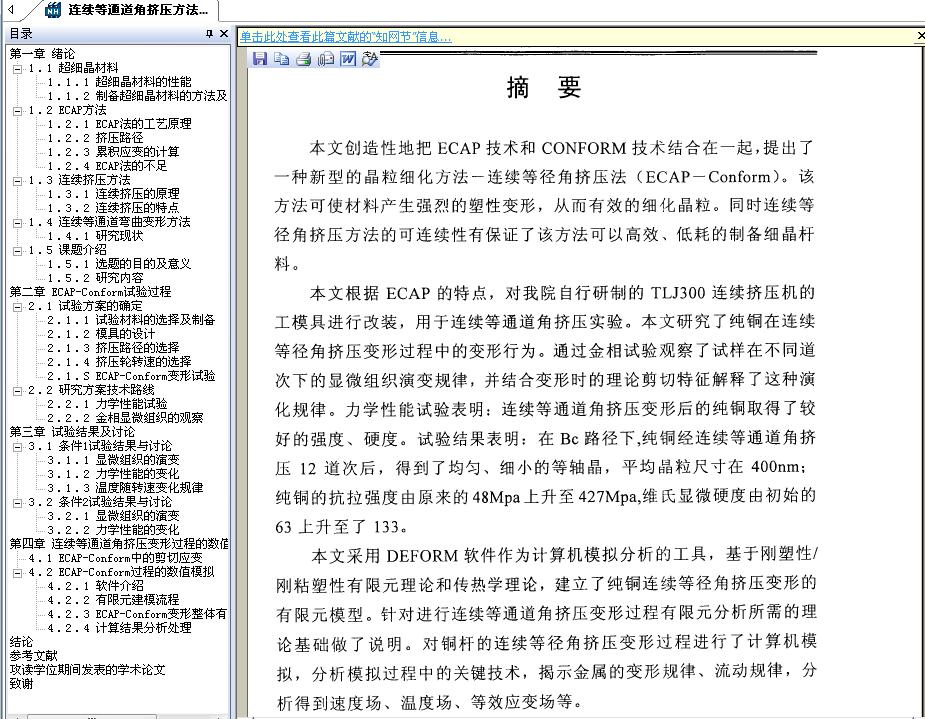This screenshot has width=925, height=719.
Task: Collapse section 2.2 研究方案技术路线
Action: [x=17, y=390]
